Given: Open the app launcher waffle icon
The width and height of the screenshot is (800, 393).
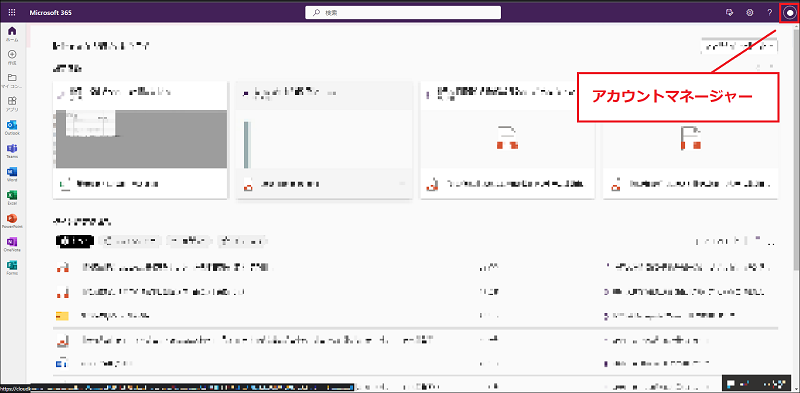Looking at the screenshot, I should click(x=12, y=12).
